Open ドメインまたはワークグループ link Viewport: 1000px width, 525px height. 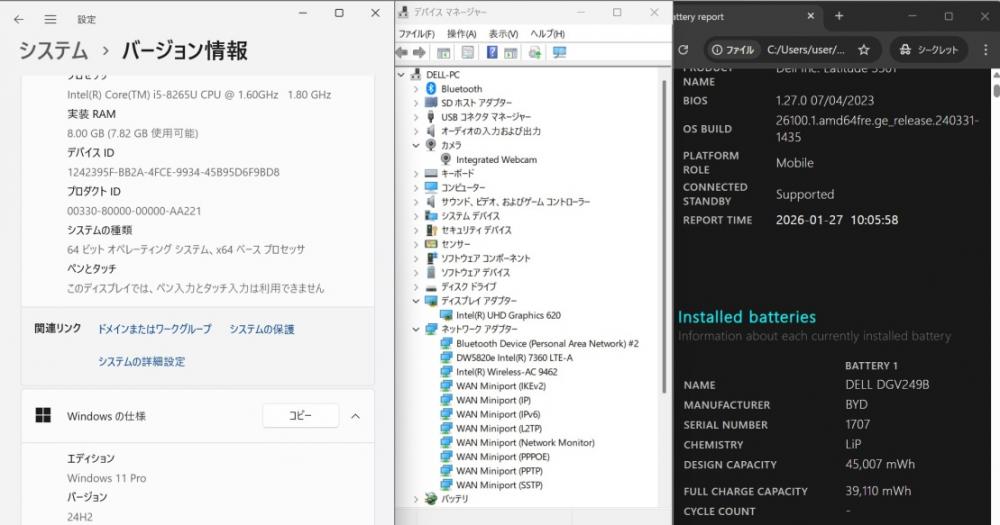point(154,329)
